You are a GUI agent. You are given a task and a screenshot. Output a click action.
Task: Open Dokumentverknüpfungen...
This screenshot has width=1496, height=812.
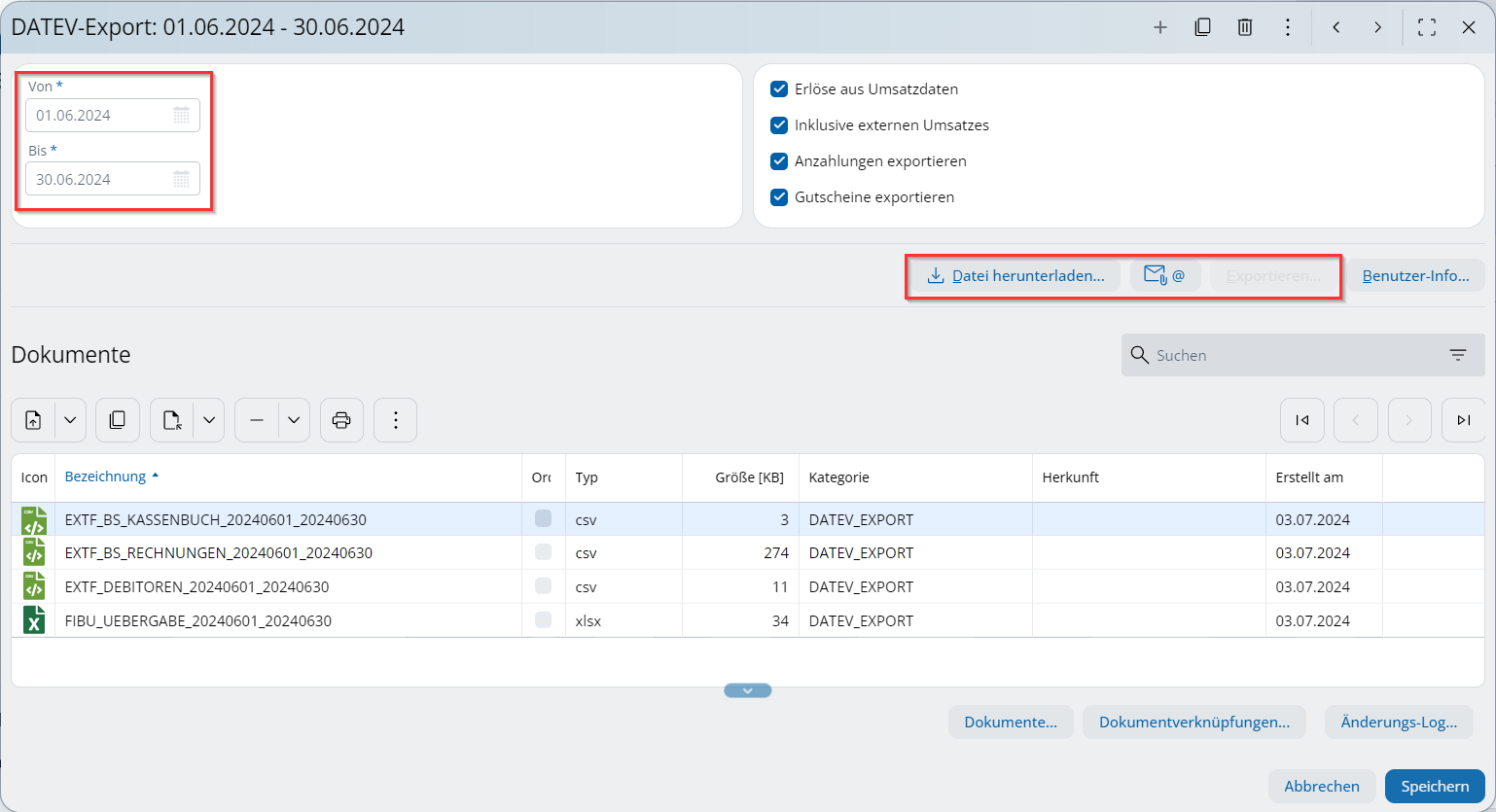(x=1194, y=723)
